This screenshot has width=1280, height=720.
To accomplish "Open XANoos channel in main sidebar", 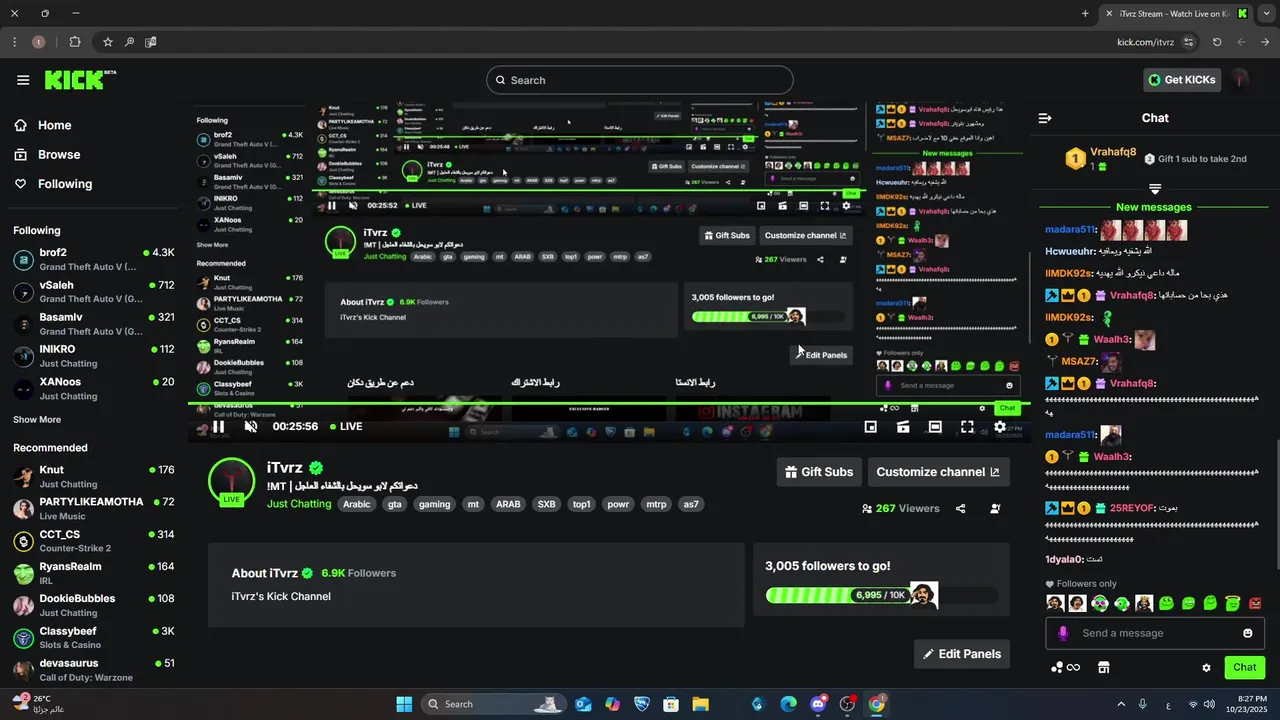I will click(x=94, y=389).
